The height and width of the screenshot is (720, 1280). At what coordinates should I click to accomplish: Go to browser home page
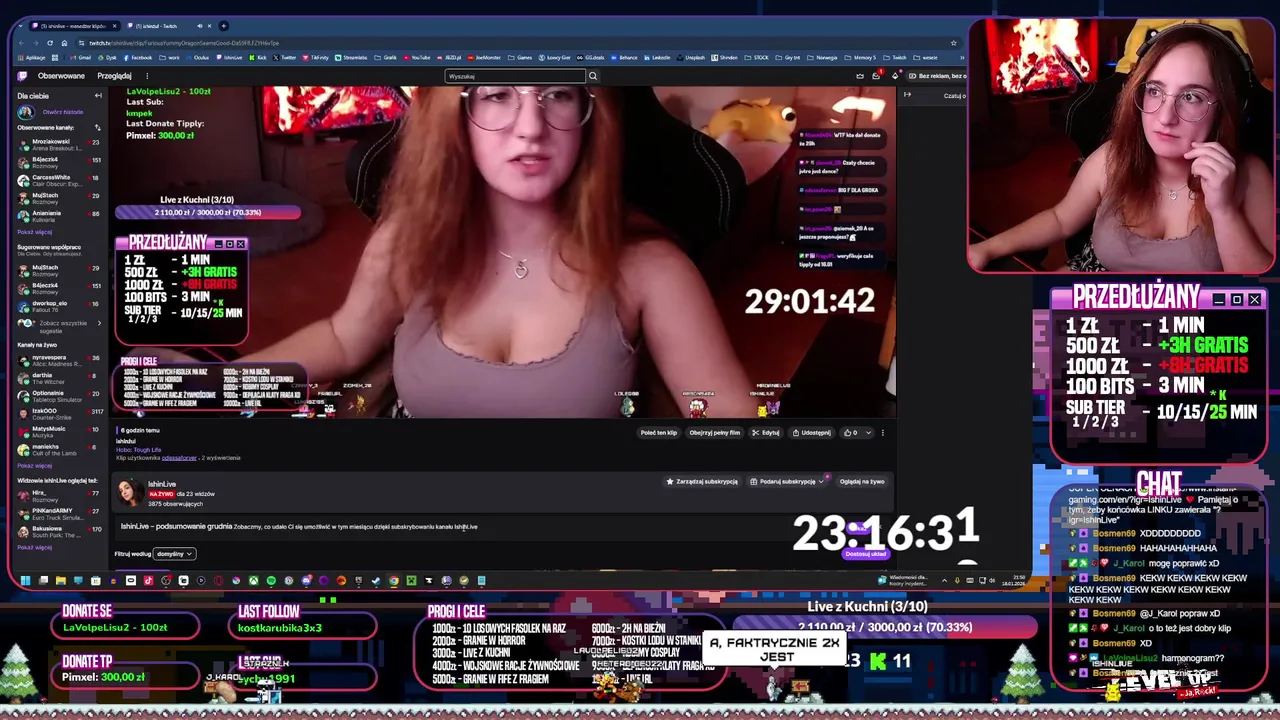64,43
